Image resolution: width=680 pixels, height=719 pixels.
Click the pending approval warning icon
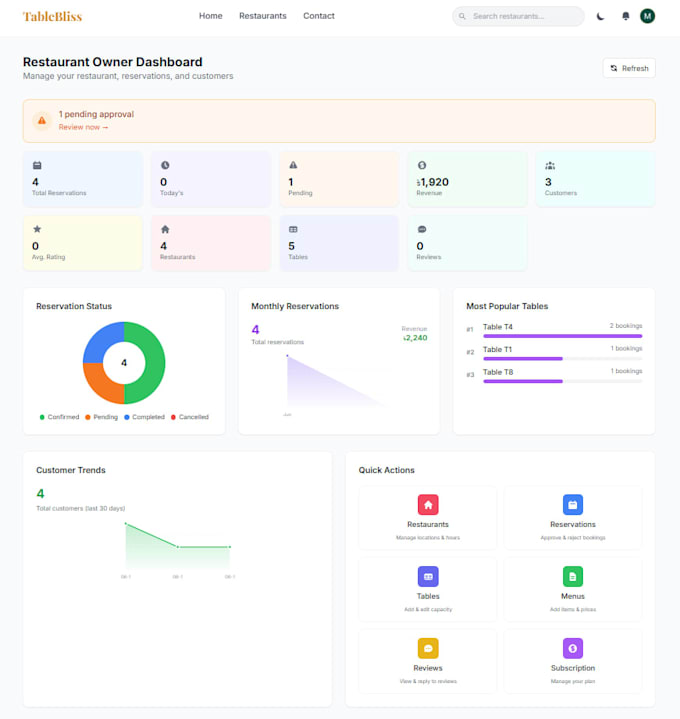pos(42,121)
